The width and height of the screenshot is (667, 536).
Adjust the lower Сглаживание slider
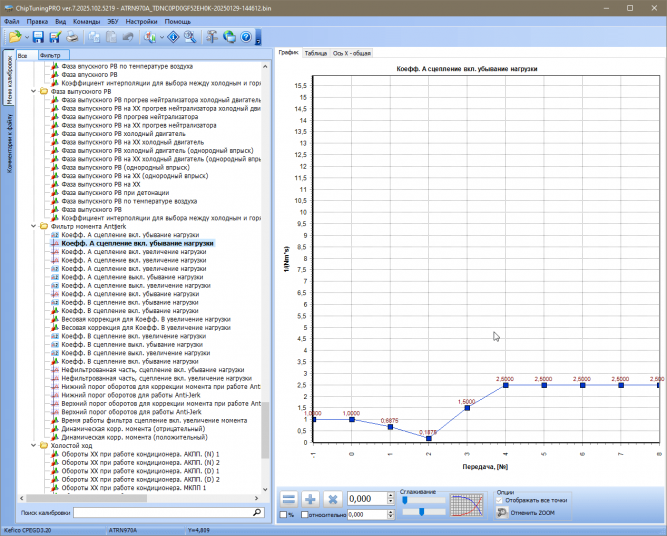(423, 512)
